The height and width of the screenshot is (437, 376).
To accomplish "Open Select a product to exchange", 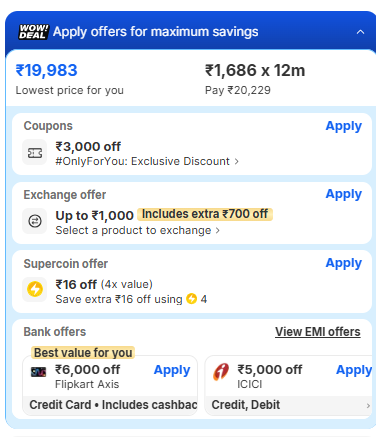I will click(137, 230).
